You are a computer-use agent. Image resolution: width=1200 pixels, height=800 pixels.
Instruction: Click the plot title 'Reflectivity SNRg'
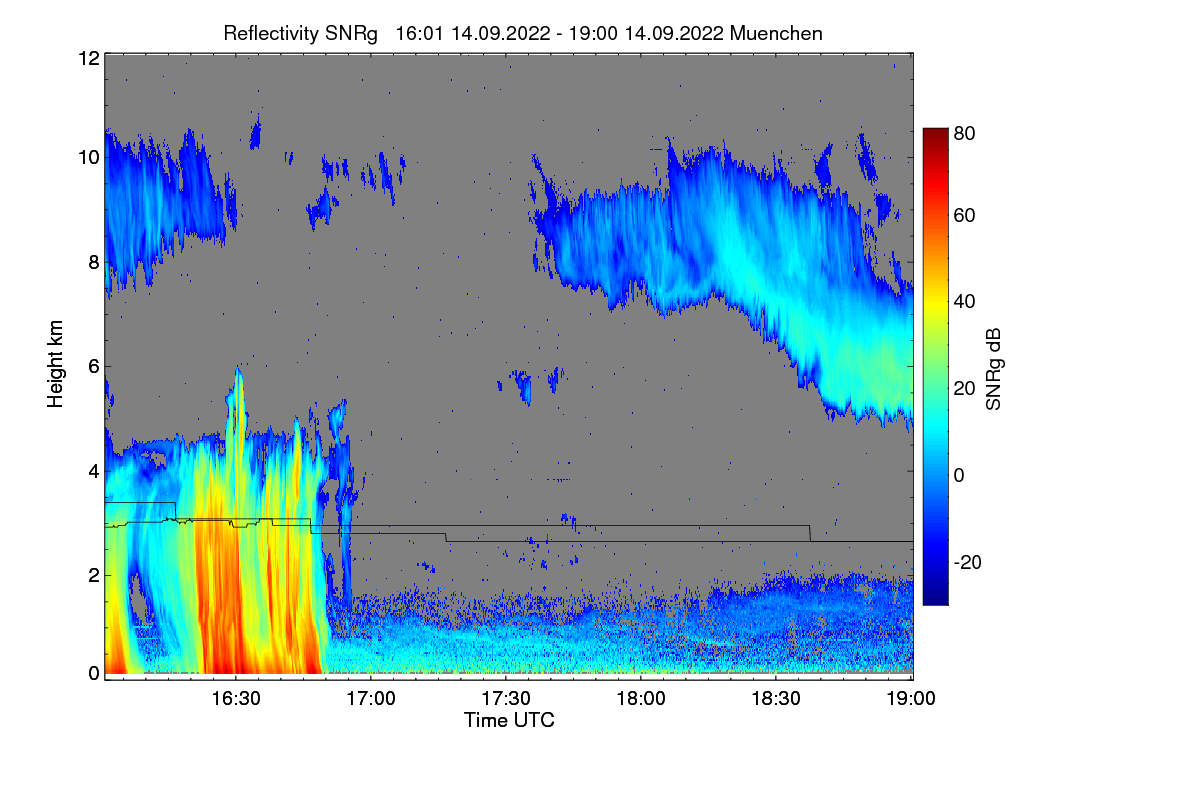[301, 33]
